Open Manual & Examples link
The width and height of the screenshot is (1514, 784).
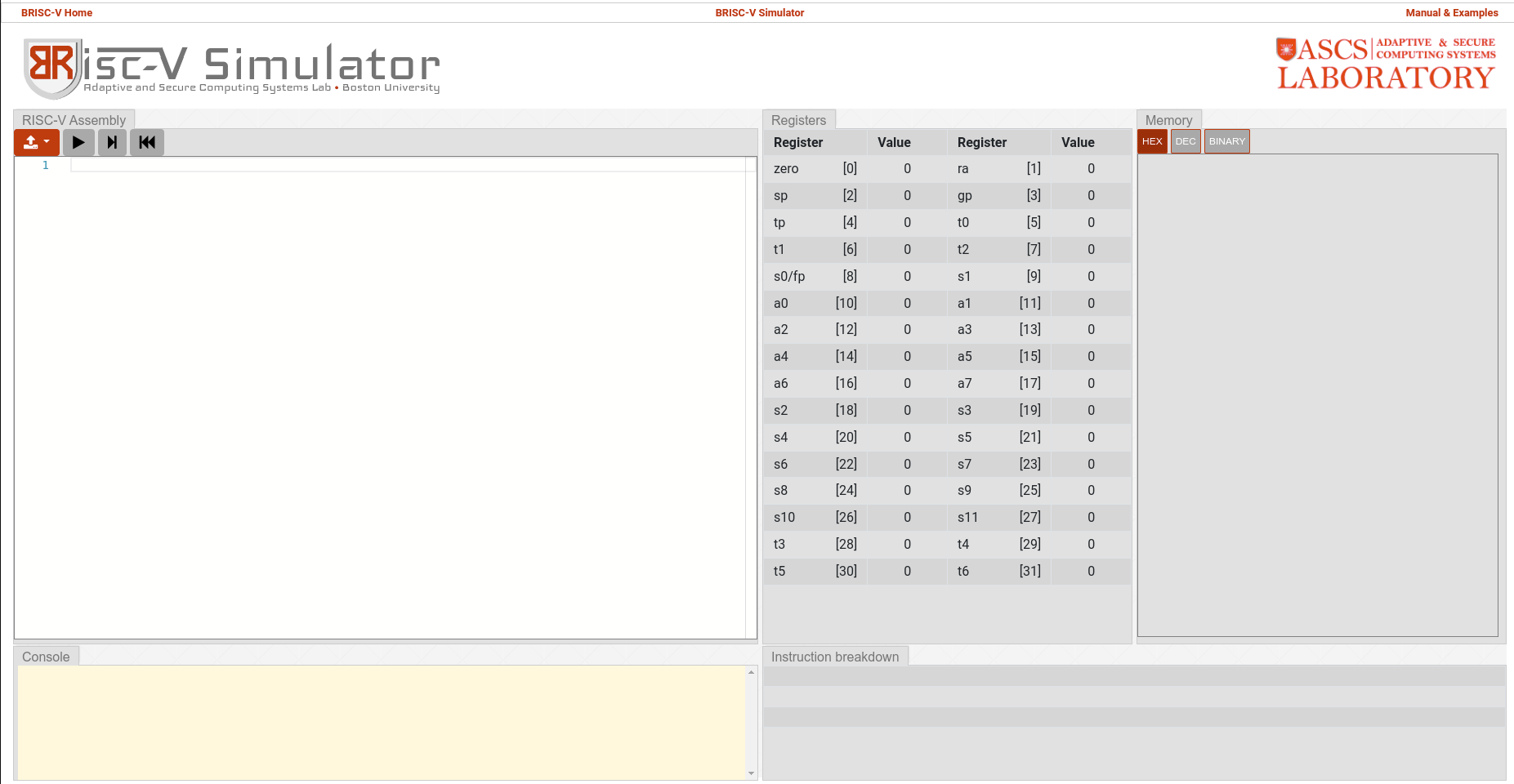pos(1452,13)
